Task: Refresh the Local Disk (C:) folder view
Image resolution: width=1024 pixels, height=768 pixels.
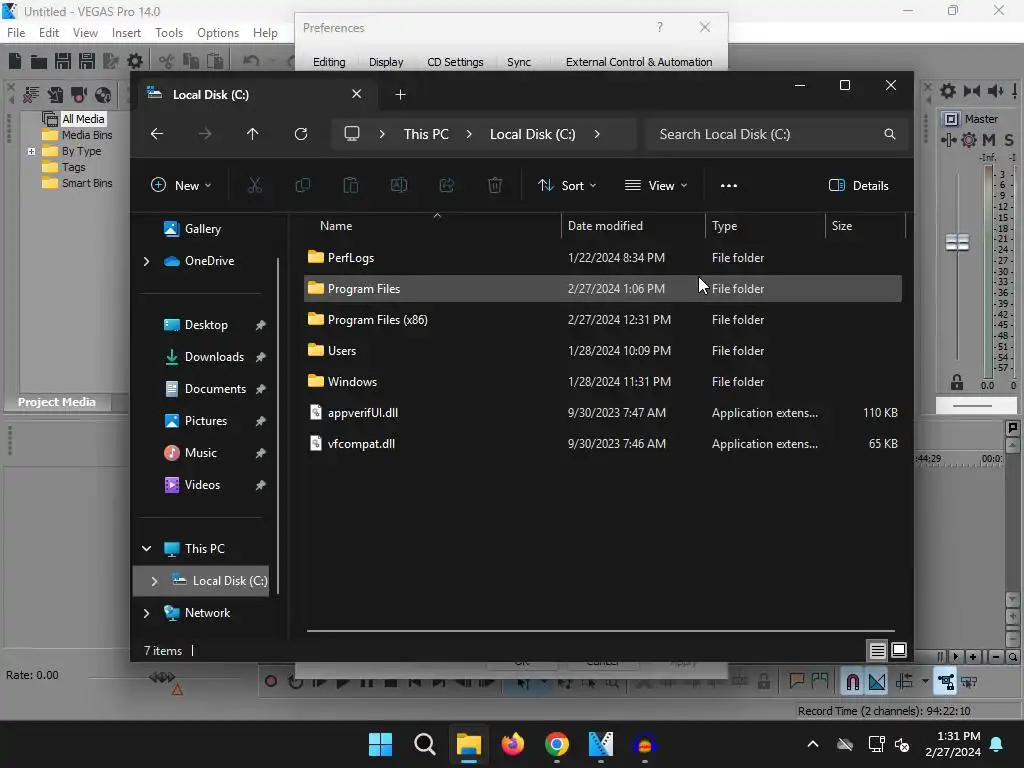Action: coord(301,134)
